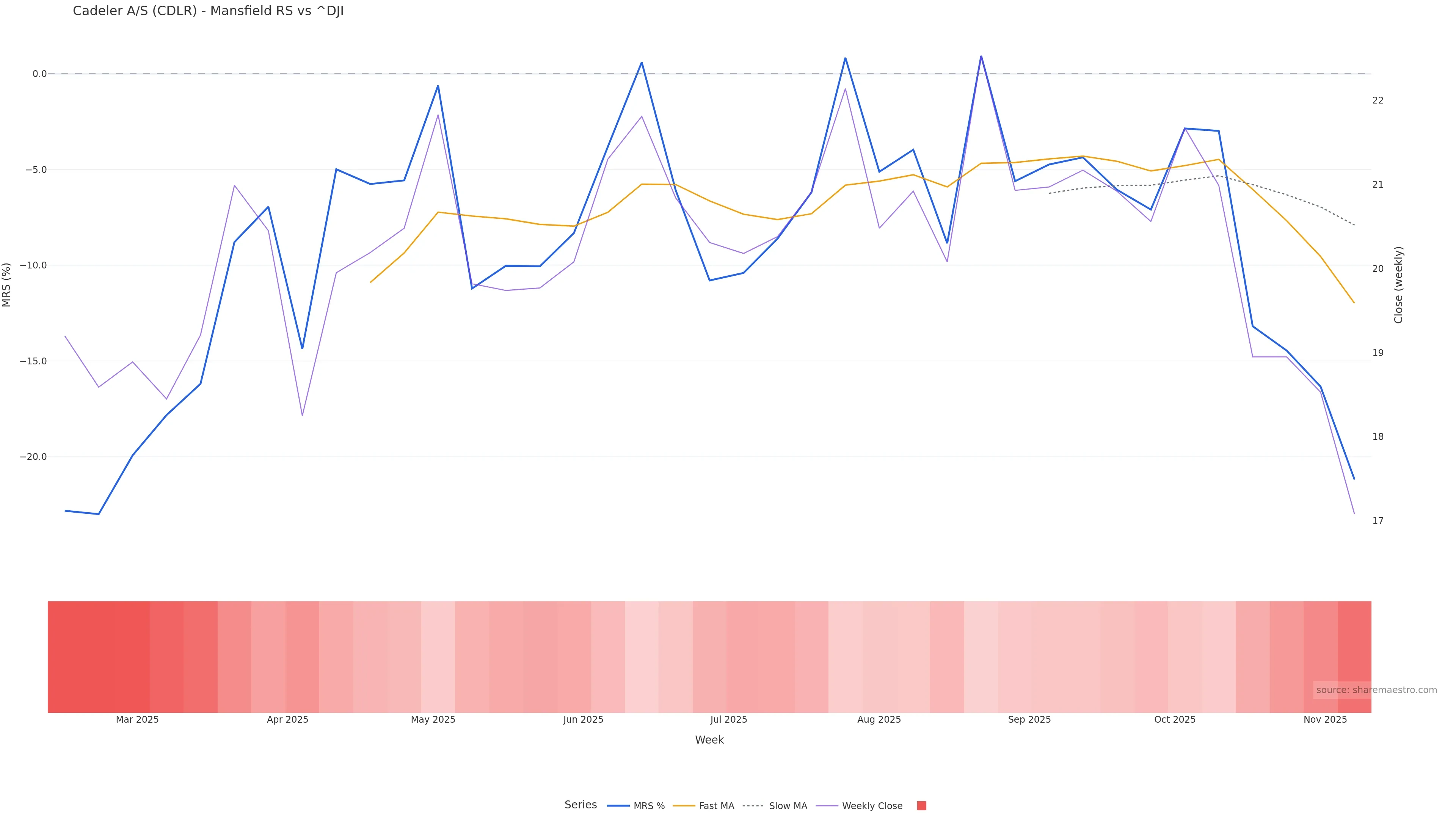Click the 0.0 tick on MRS axis
This screenshot has height=819, width=1456.
(39, 74)
